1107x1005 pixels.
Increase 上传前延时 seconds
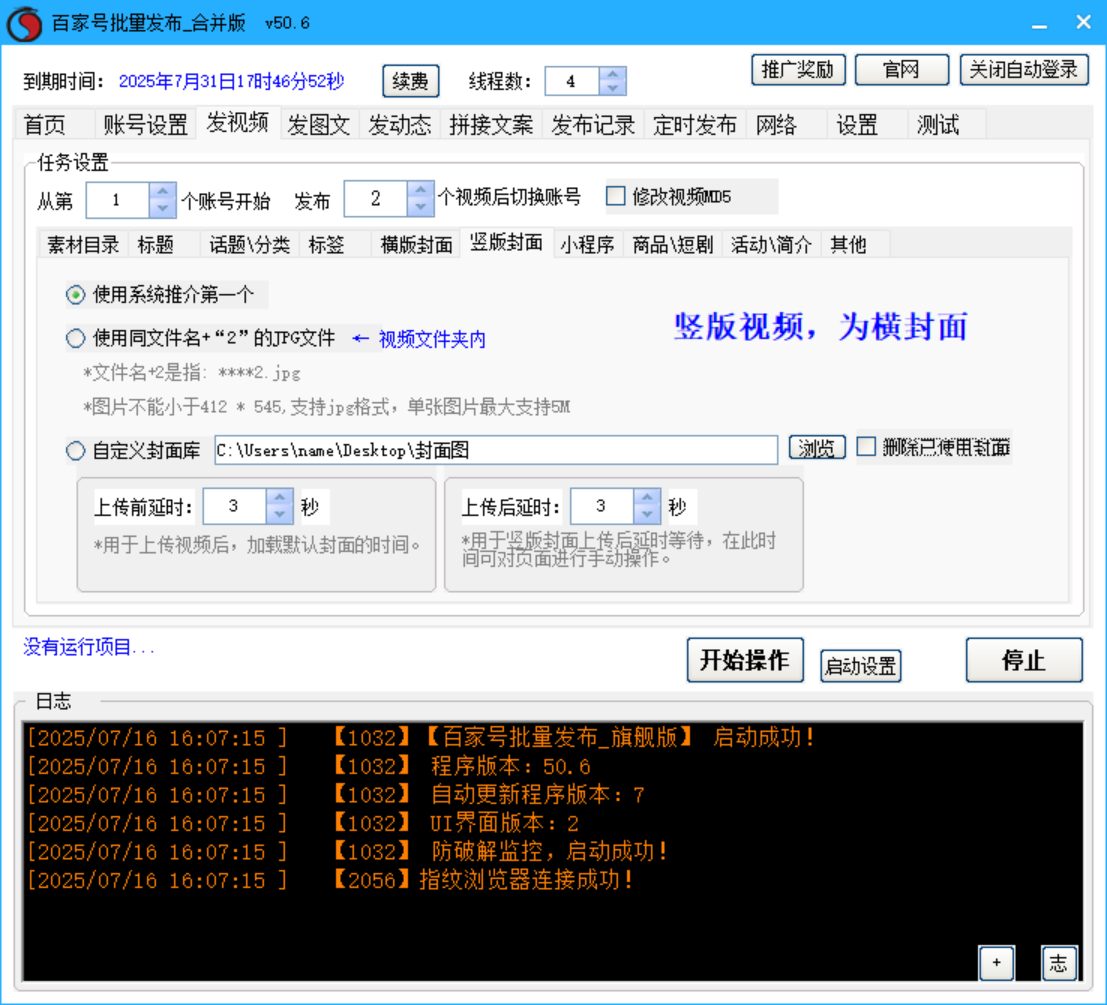pos(280,498)
